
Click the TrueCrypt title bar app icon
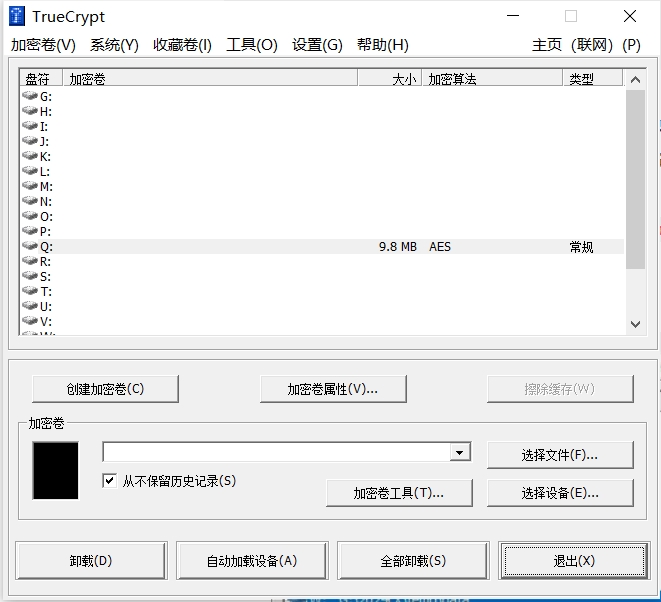[x=17, y=16]
